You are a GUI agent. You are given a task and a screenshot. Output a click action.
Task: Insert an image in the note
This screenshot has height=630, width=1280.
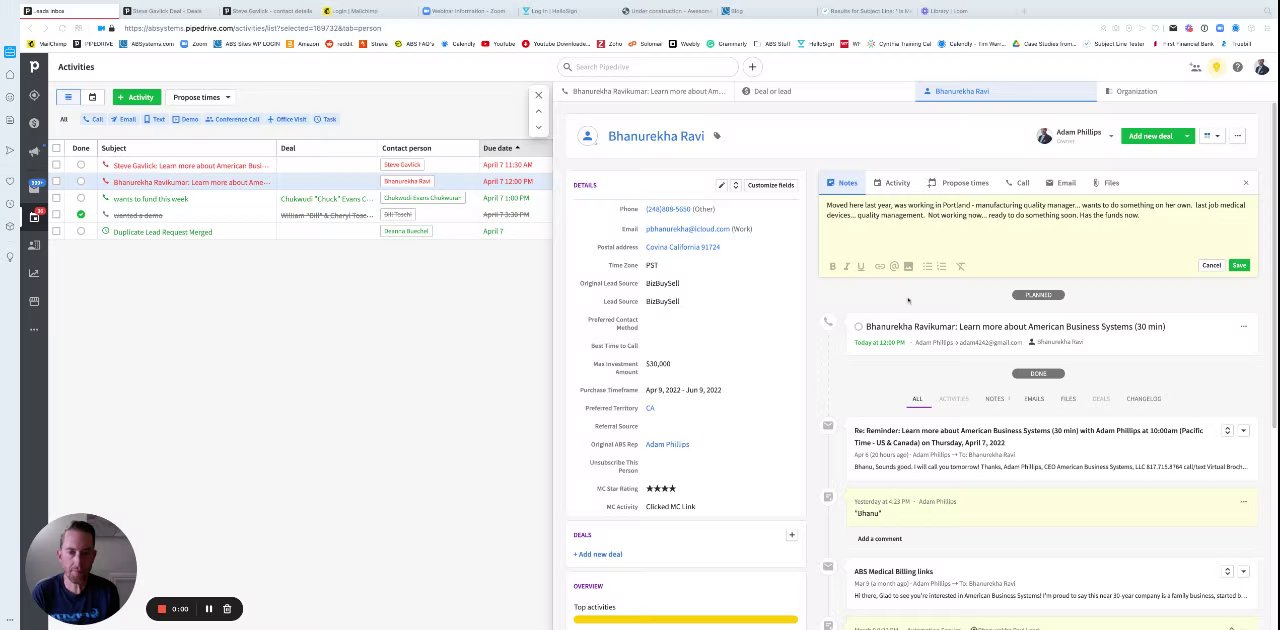click(908, 266)
